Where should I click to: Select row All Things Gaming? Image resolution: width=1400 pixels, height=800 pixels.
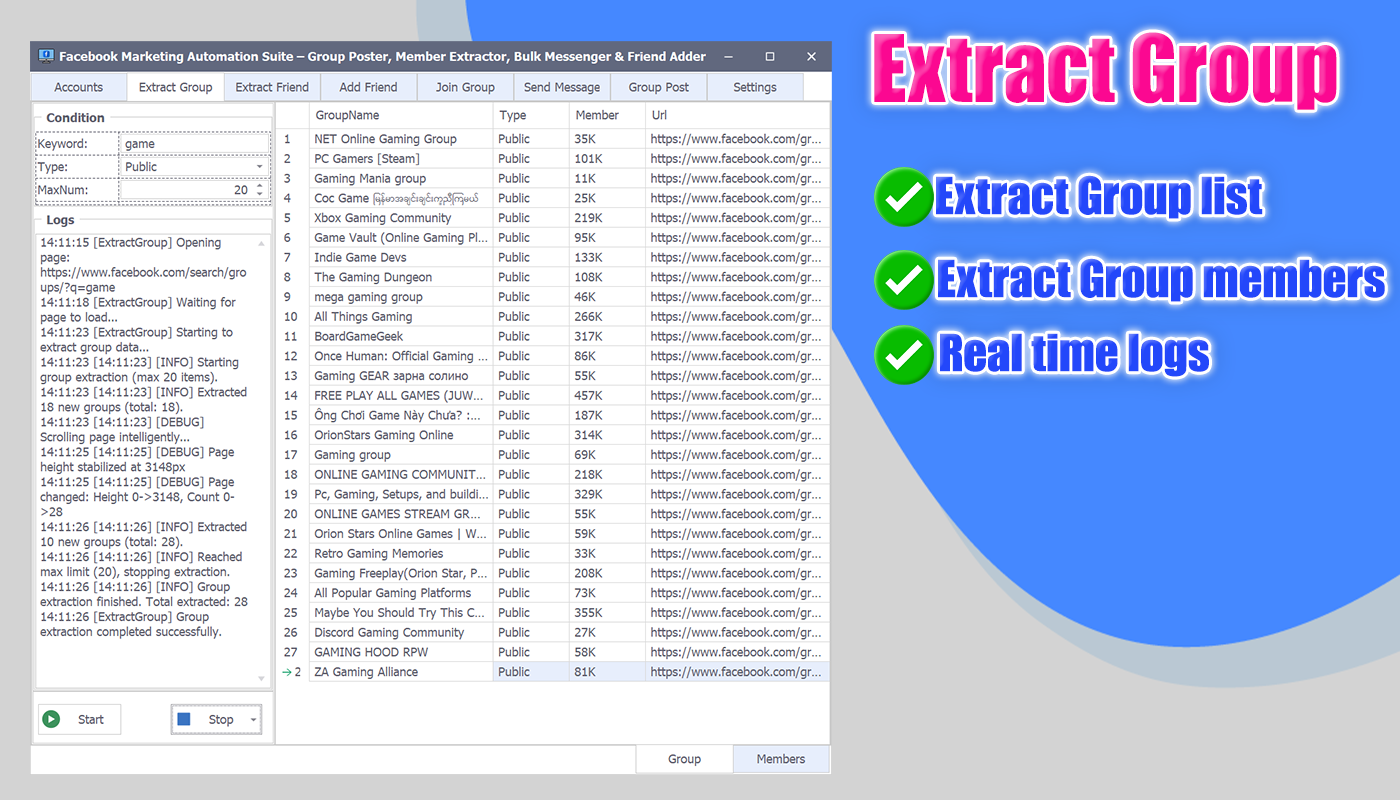554,317
